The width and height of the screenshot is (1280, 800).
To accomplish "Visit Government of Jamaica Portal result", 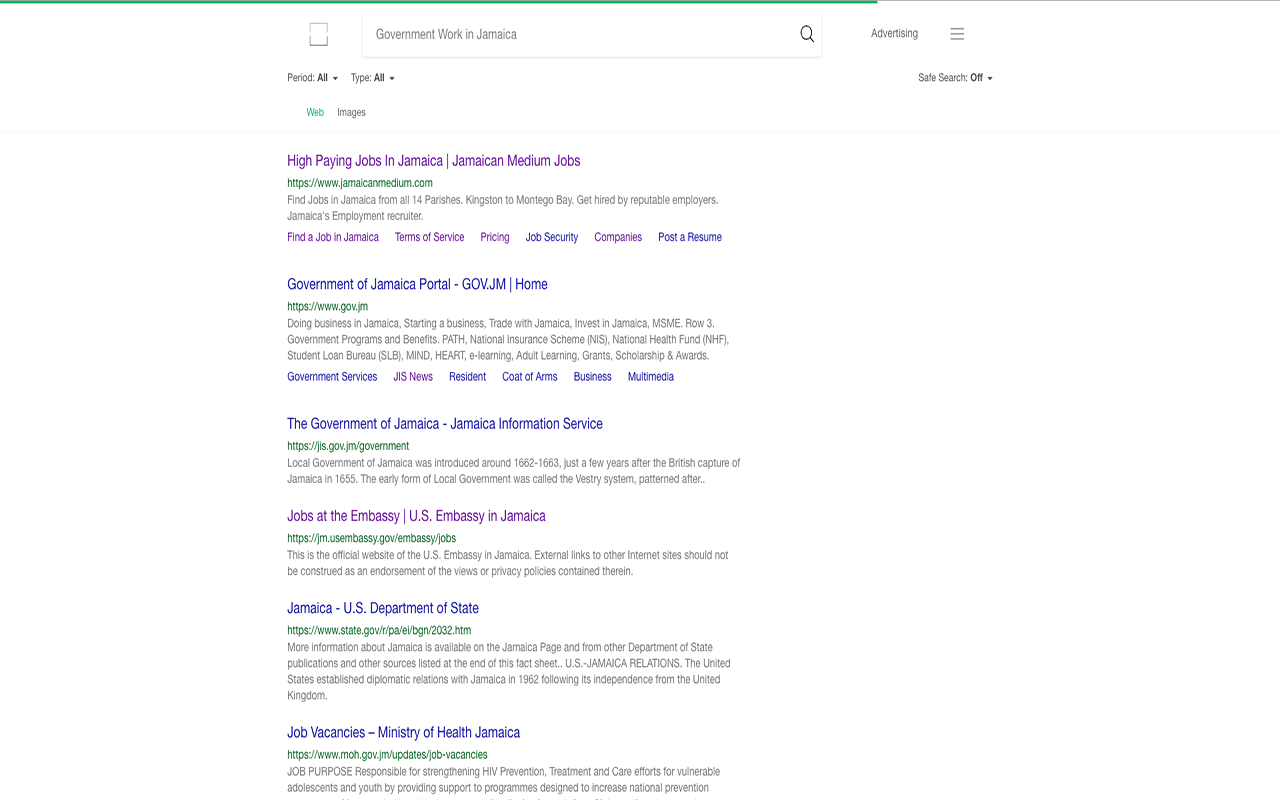I will point(417,285).
